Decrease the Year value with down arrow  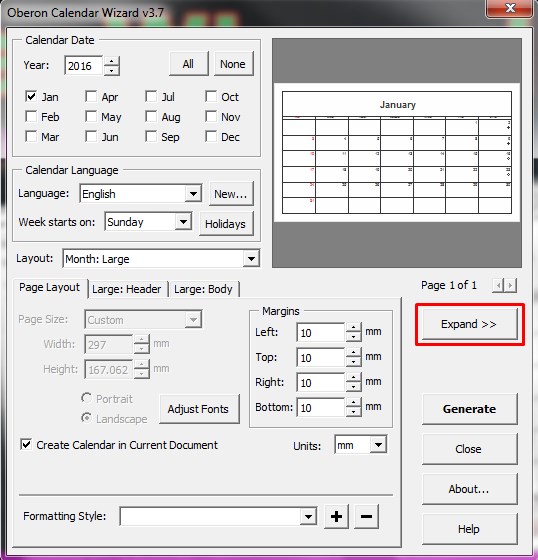[112, 70]
